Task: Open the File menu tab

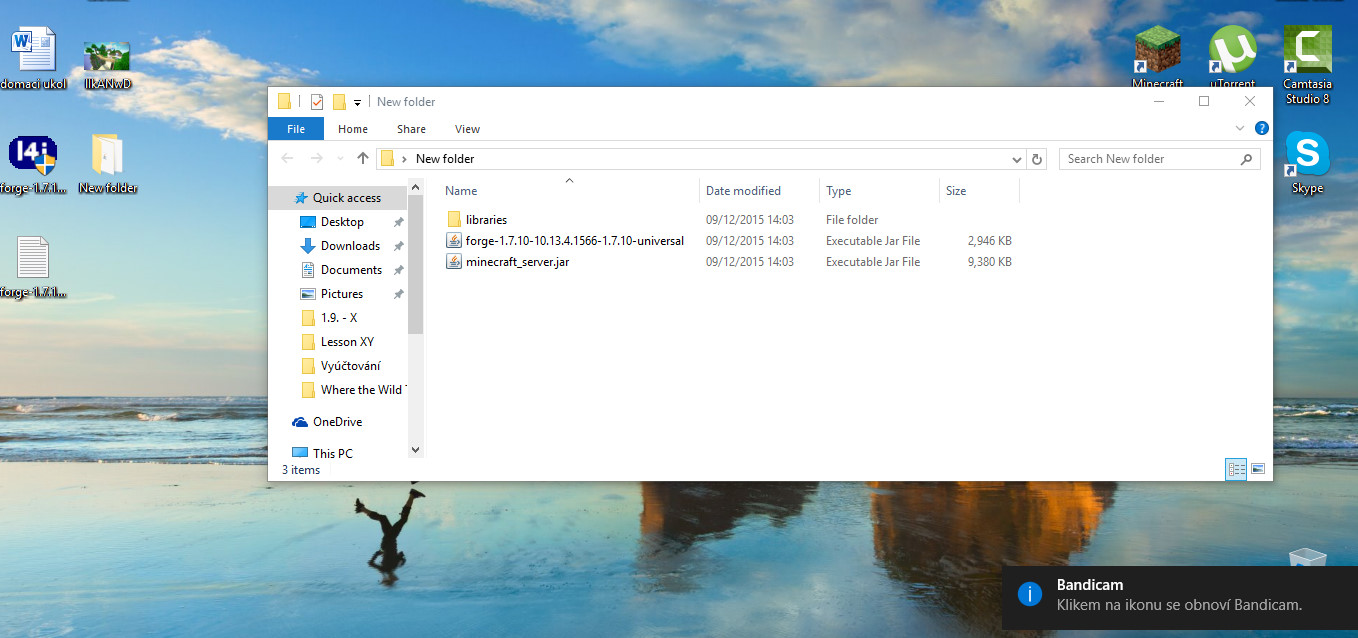Action: coord(296,129)
